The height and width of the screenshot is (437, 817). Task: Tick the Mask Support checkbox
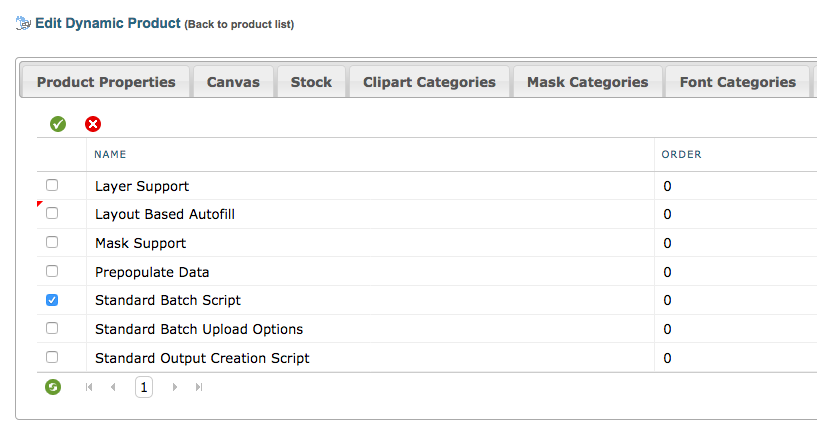52,243
